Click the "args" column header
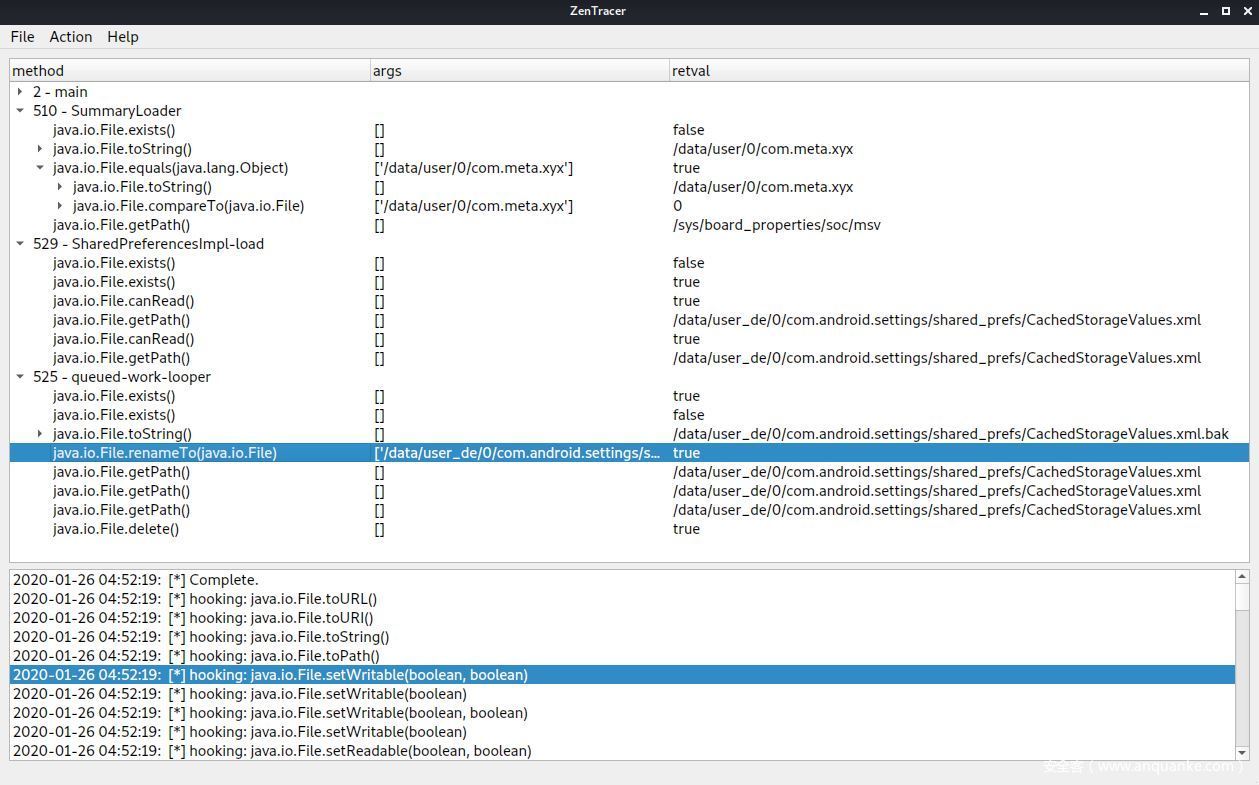Image resolution: width=1259 pixels, height=785 pixels. pyautogui.click(x=387, y=70)
